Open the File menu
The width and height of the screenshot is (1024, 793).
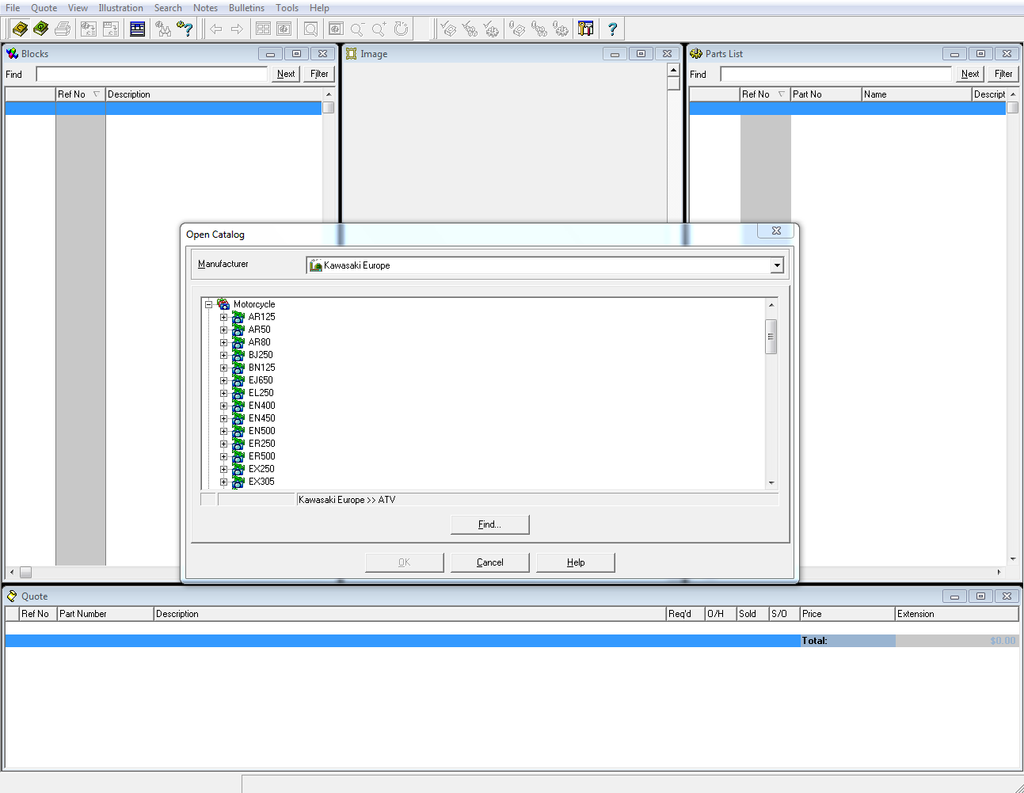[x=12, y=8]
